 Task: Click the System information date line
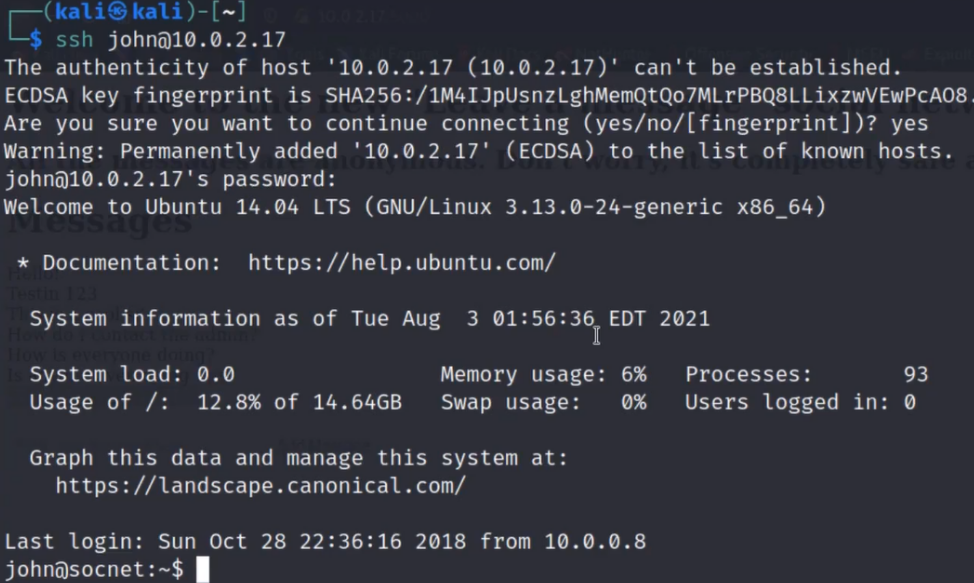pos(369,319)
